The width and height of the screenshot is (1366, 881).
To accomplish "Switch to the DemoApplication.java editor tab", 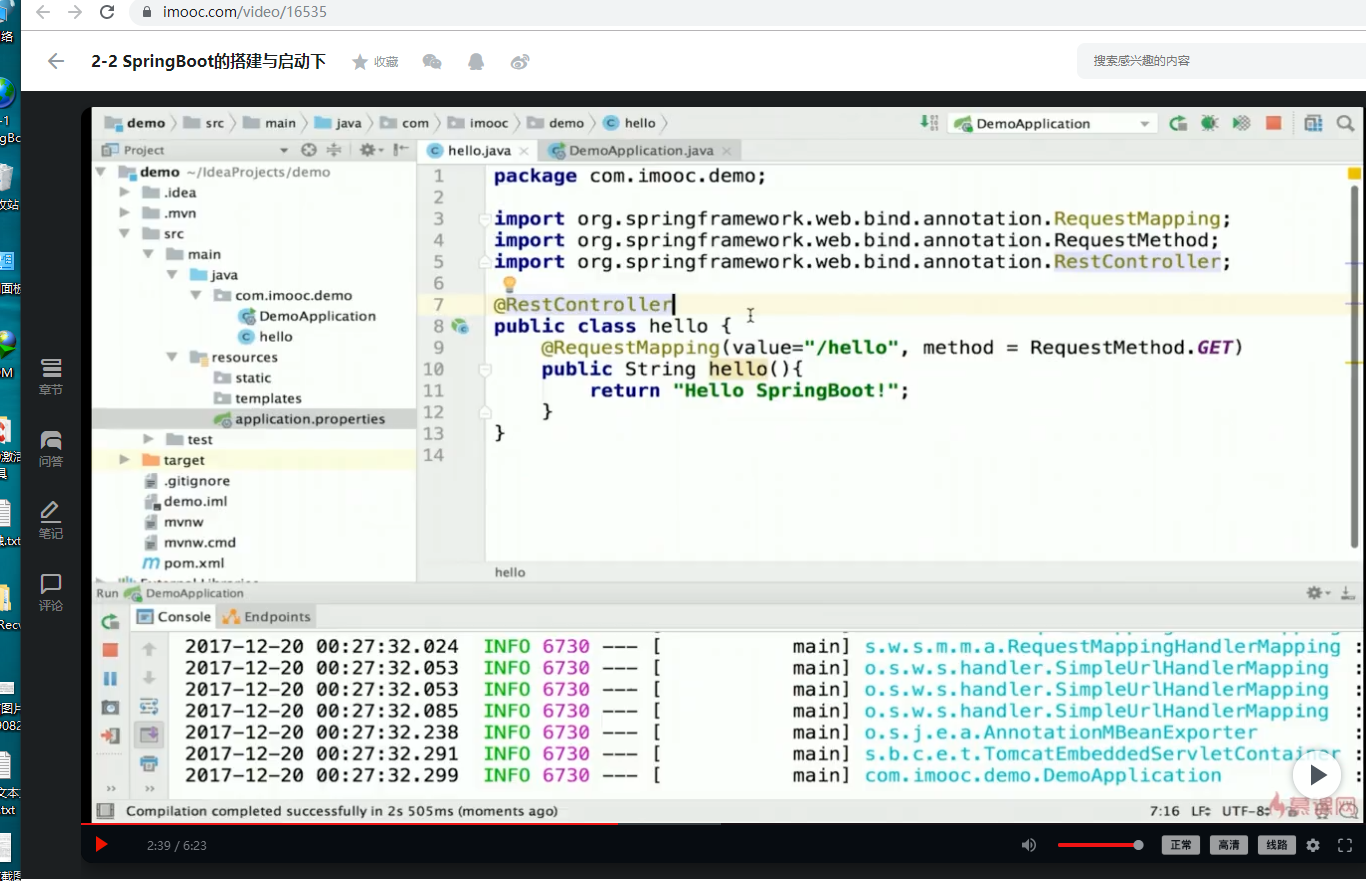I will pyautogui.click(x=641, y=150).
